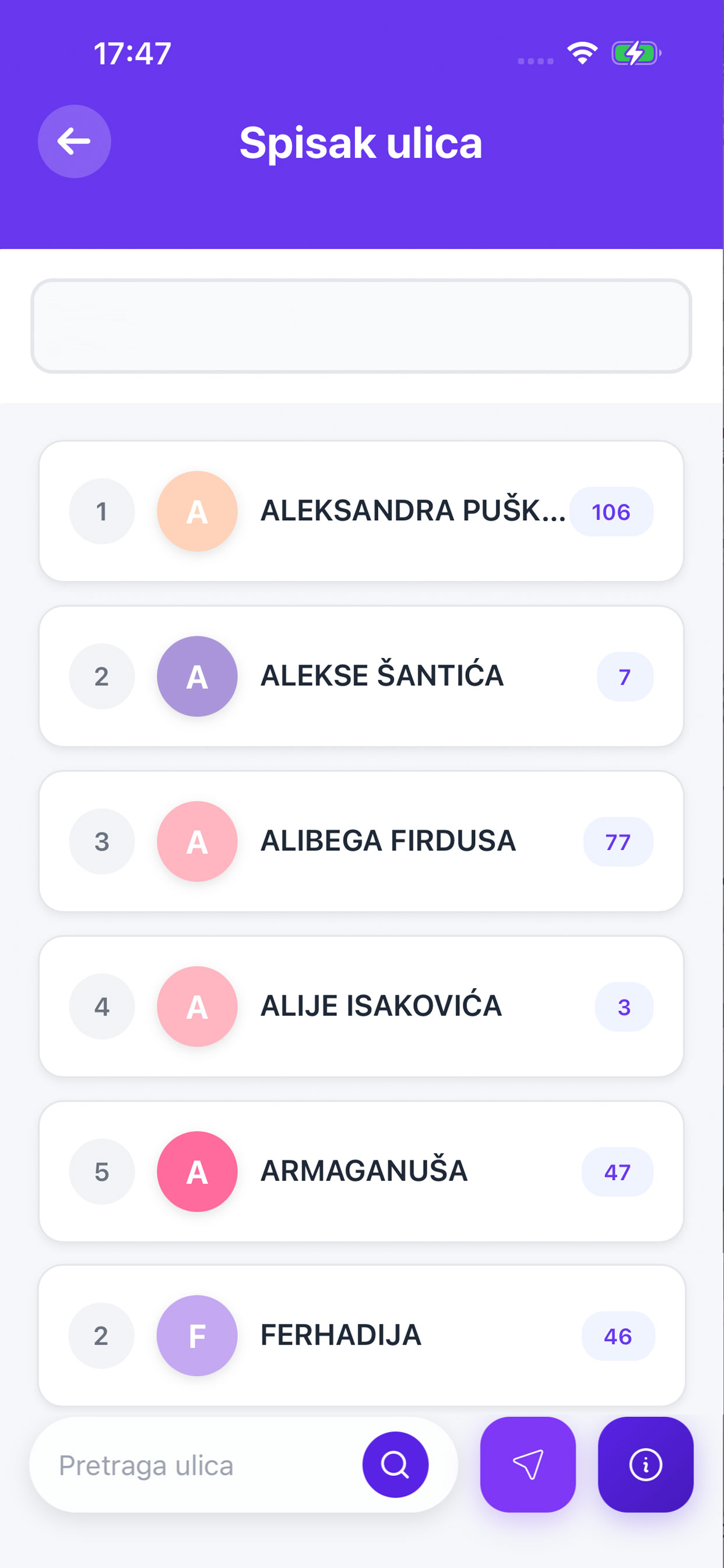This screenshot has height=1568, width=724.
Task: Click the empty text box below the header
Action: click(x=361, y=325)
